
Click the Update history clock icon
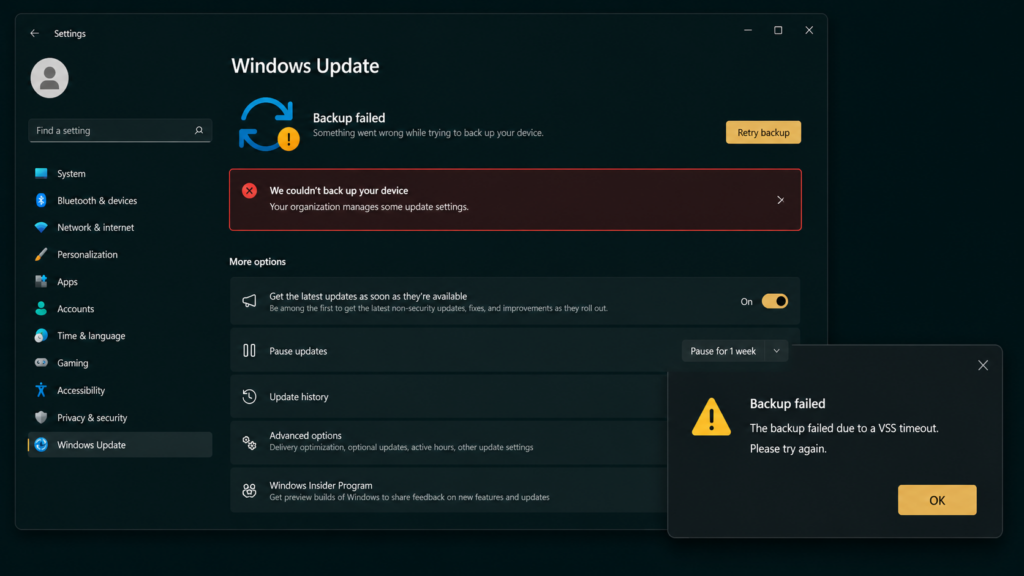point(249,396)
